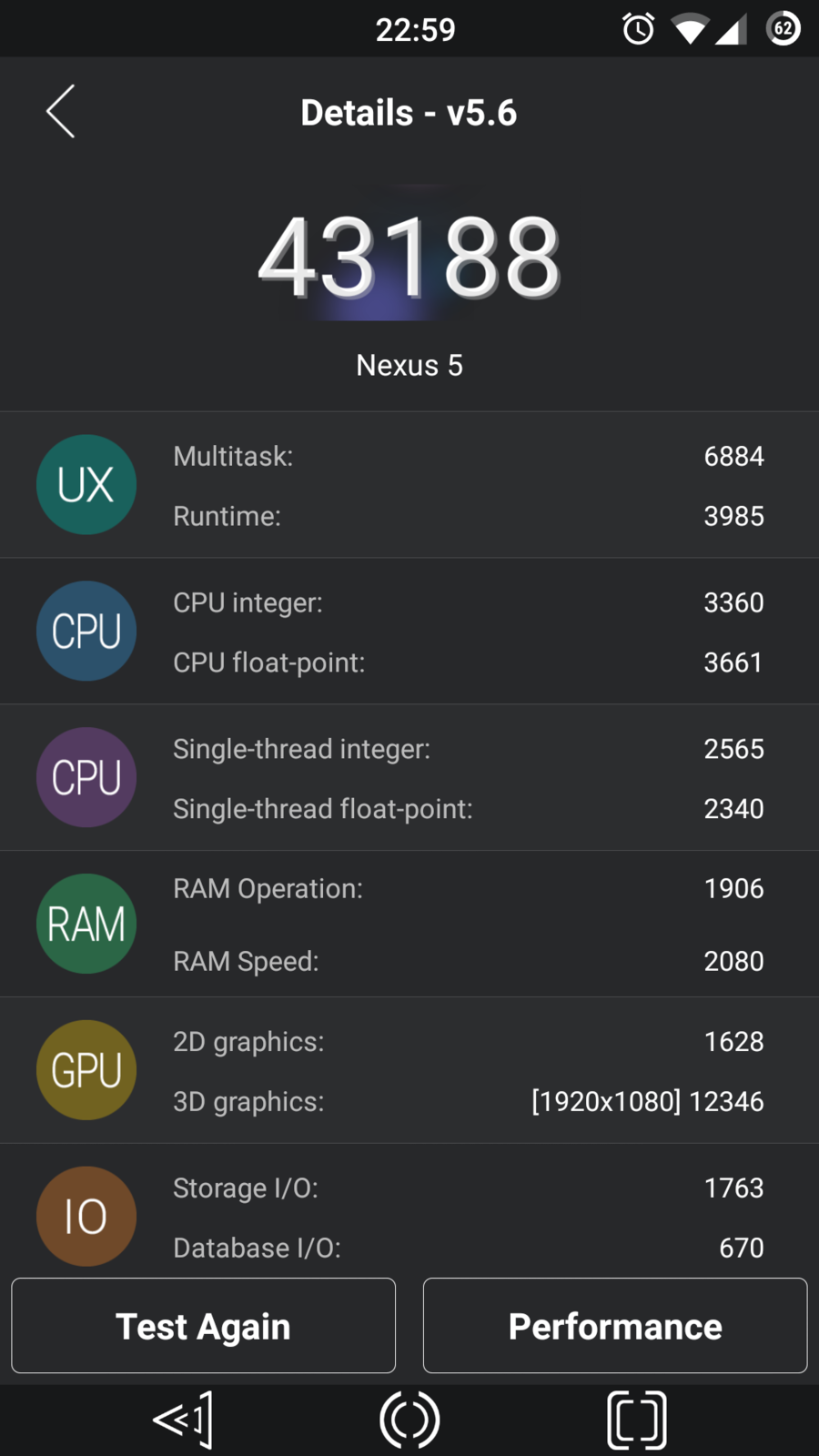Tap the yellow GPU category icon
819x1456 pixels.
(x=86, y=1070)
